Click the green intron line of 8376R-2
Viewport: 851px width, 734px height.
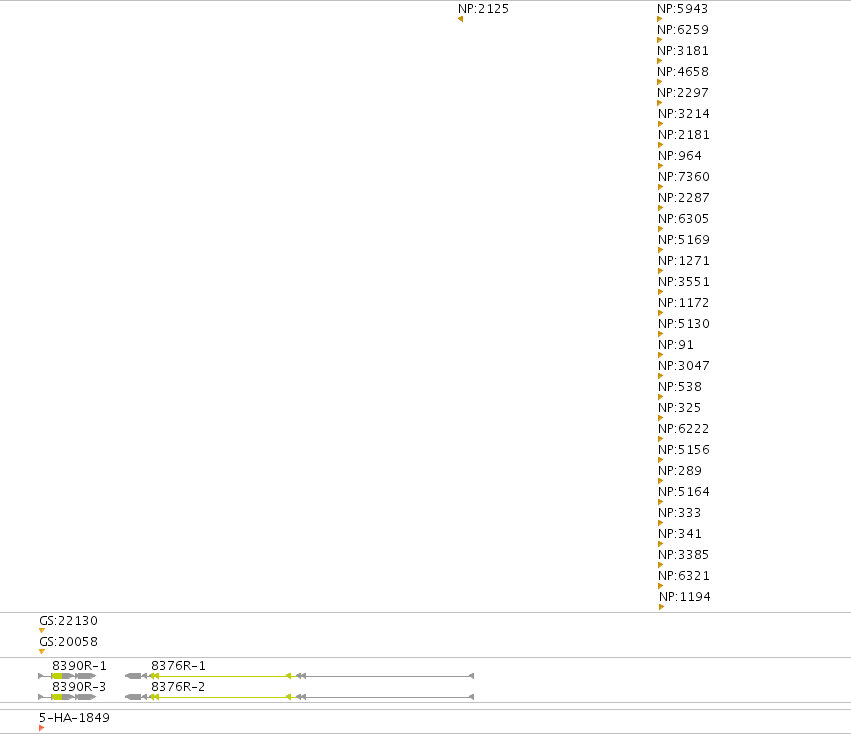click(x=223, y=697)
